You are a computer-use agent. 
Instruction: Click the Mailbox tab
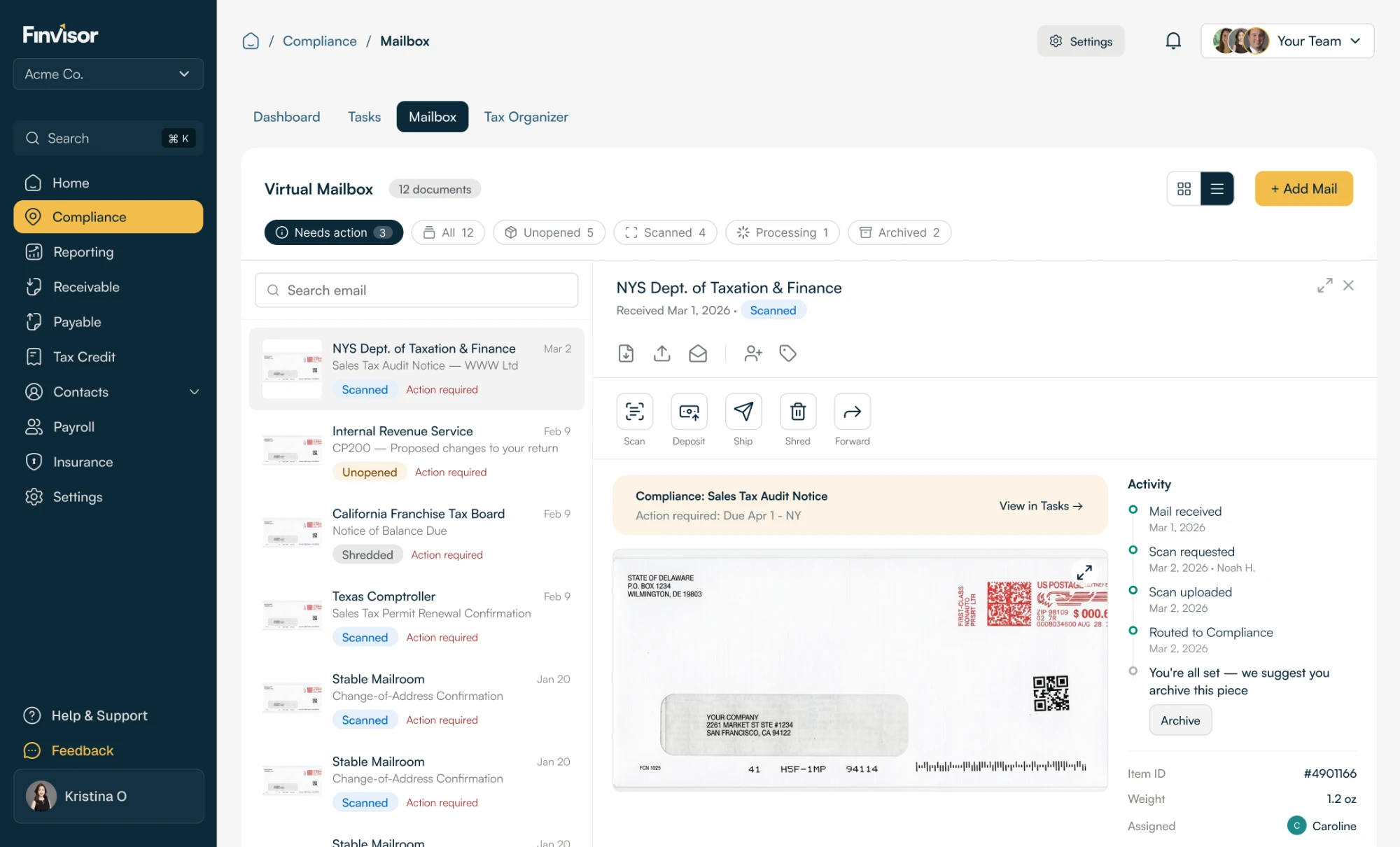[433, 117]
